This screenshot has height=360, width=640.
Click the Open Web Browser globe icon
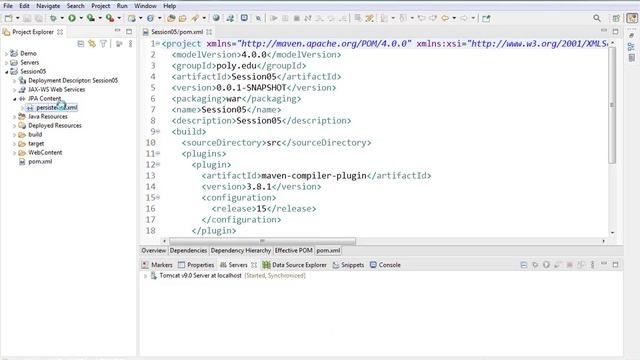click(x=216, y=18)
